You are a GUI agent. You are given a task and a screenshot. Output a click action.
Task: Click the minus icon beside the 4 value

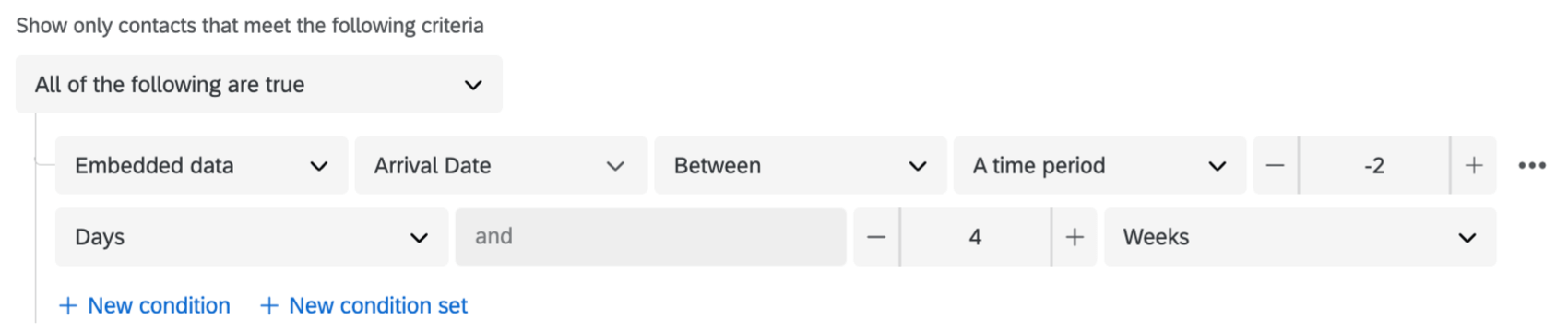point(876,237)
